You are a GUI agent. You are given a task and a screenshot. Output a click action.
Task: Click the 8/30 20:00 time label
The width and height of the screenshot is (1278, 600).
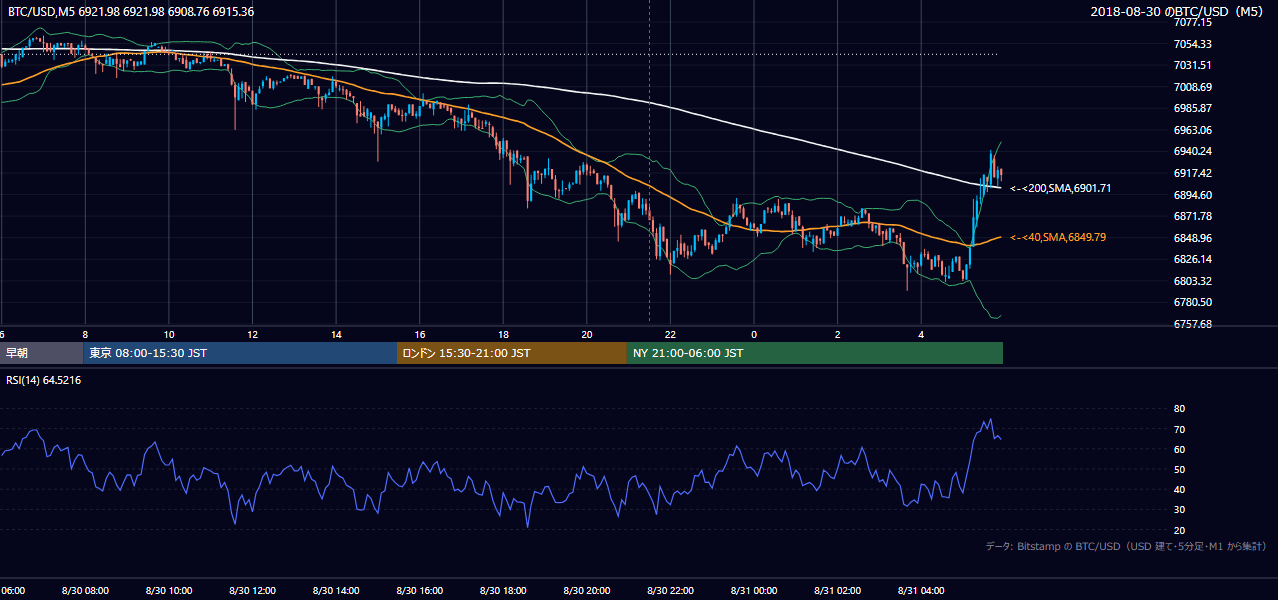(587, 591)
